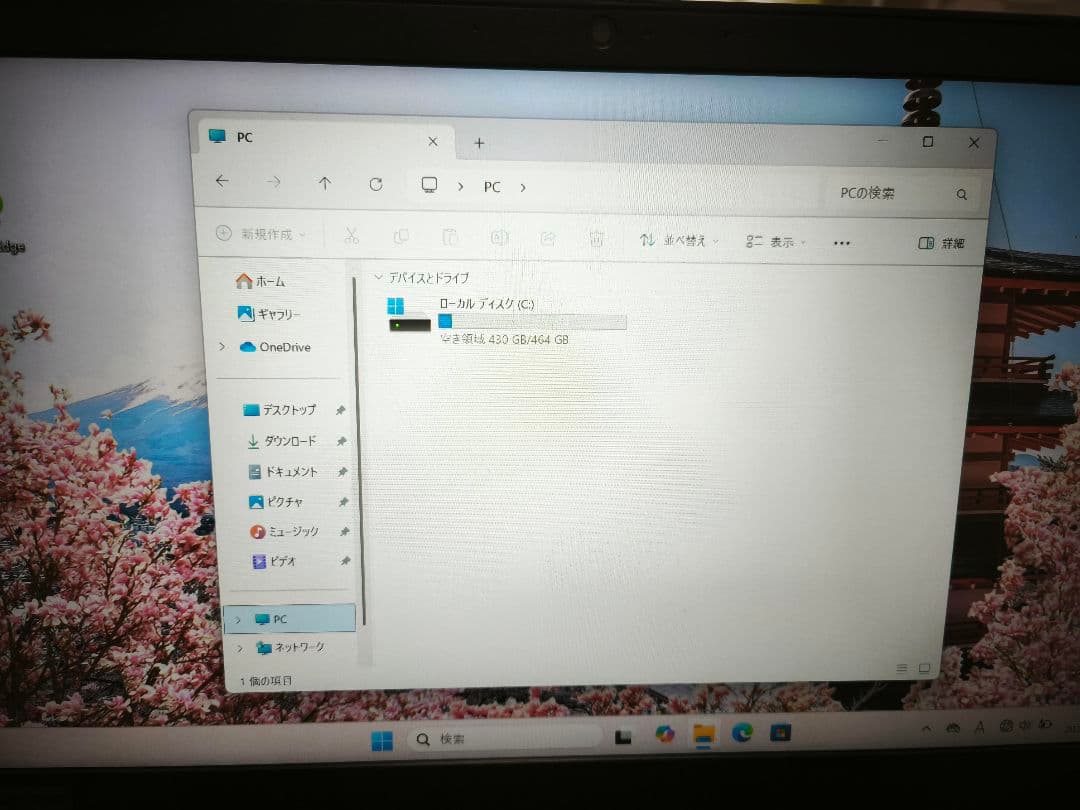This screenshot has height=810, width=1080.
Task: Add a new tab with plus button
Action: [x=479, y=143]
